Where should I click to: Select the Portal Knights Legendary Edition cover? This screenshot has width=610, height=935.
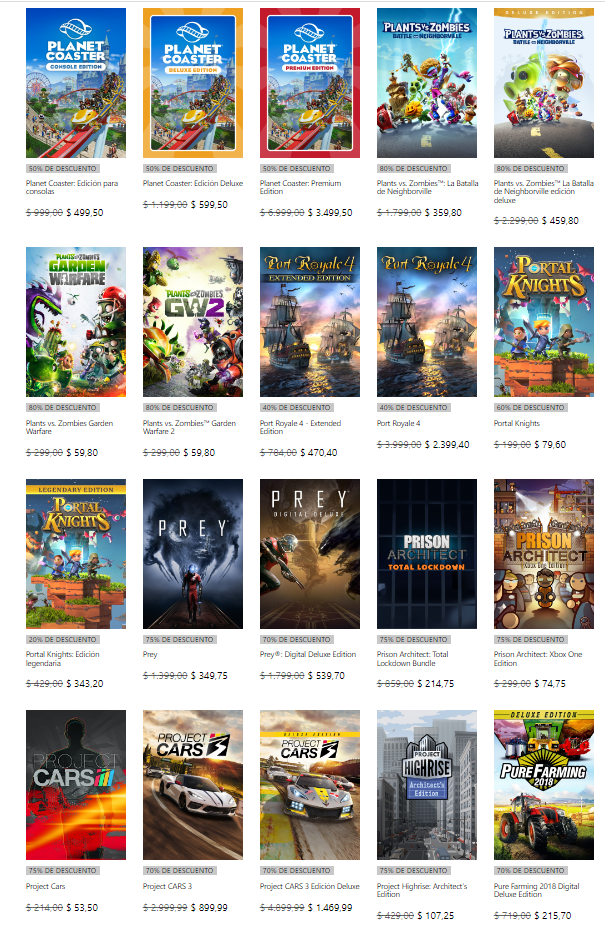pyautogui.click(x=76, y=554)
